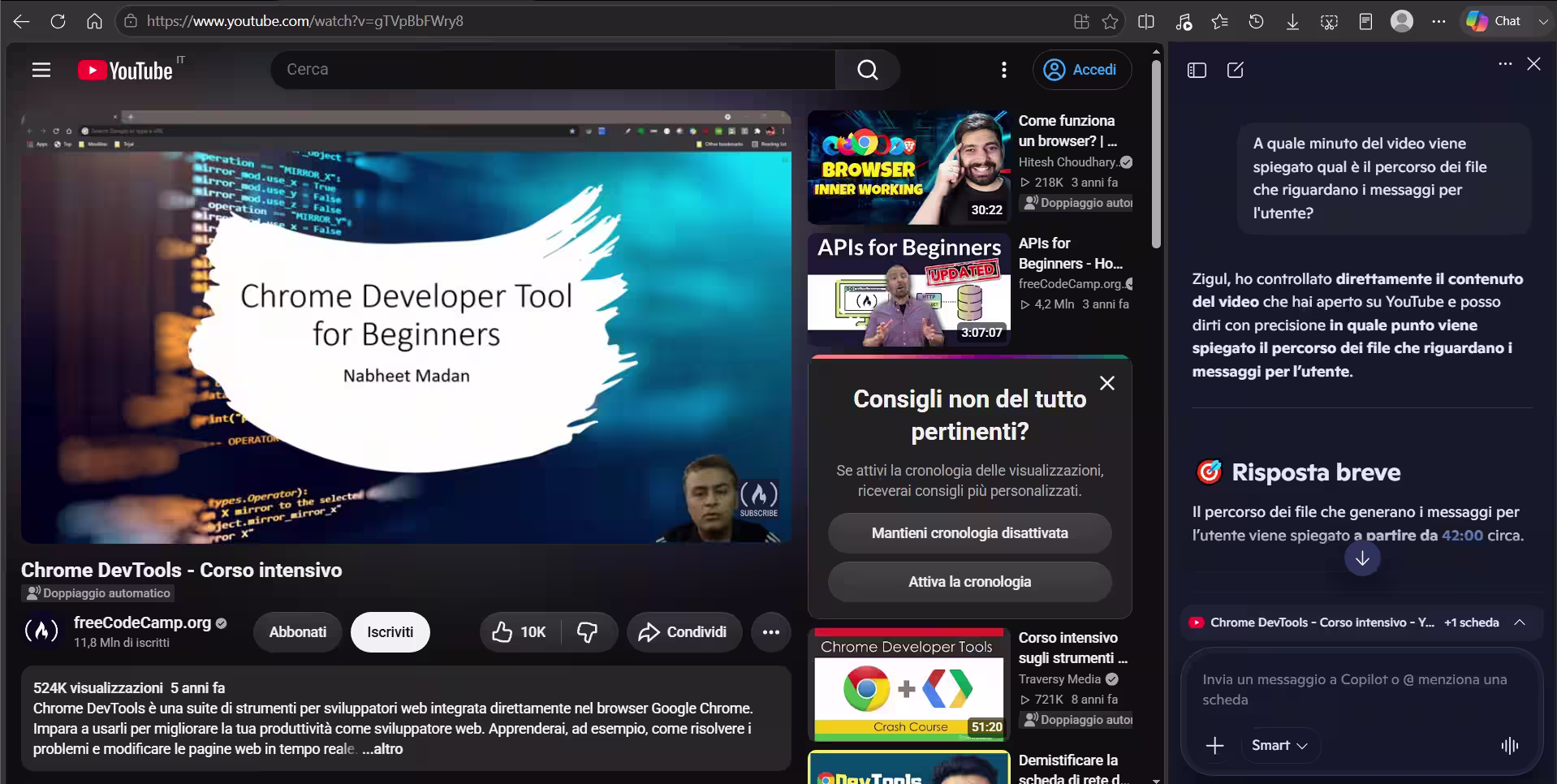Screen dimensions: 1557x784
Task: Open the media music note toolbar icon
Action: [1184, 22]
